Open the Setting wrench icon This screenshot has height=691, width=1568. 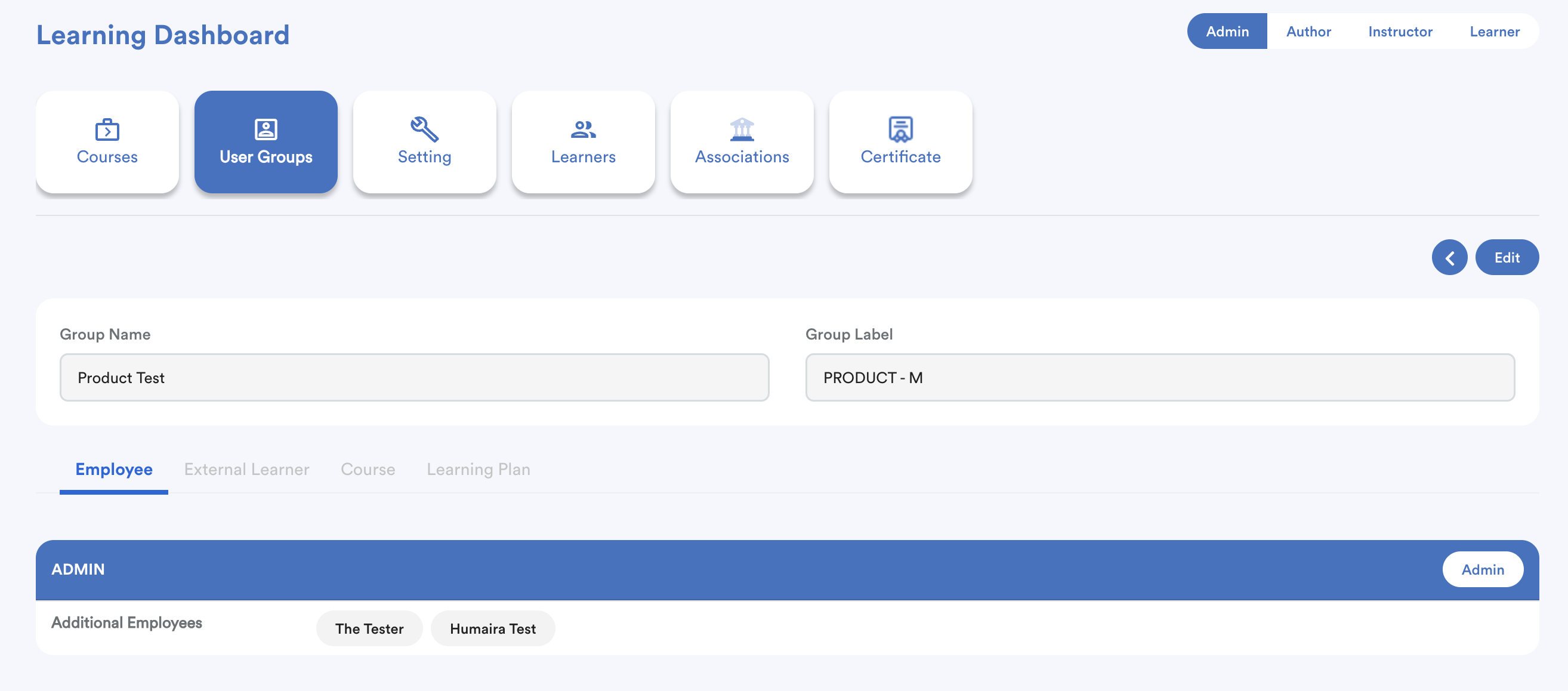point(424,129)
